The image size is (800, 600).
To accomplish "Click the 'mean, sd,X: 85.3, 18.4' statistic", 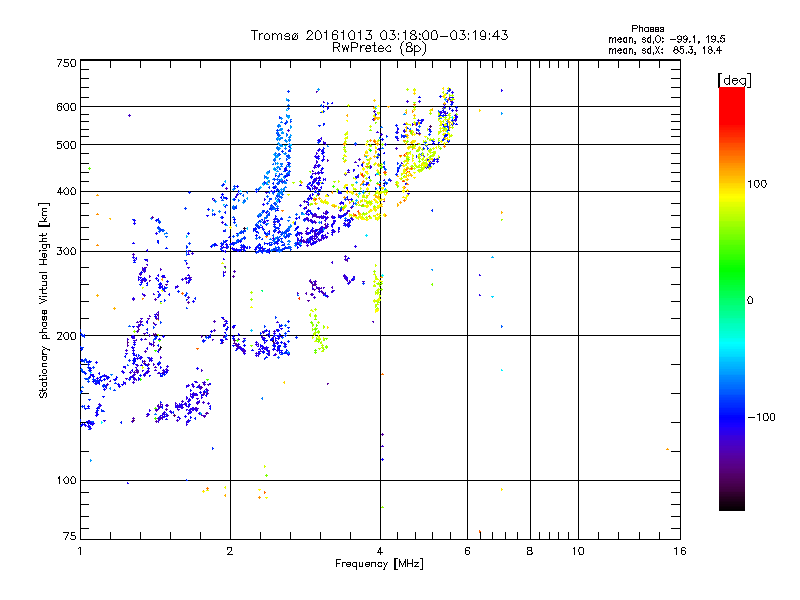I will [664, 50].
